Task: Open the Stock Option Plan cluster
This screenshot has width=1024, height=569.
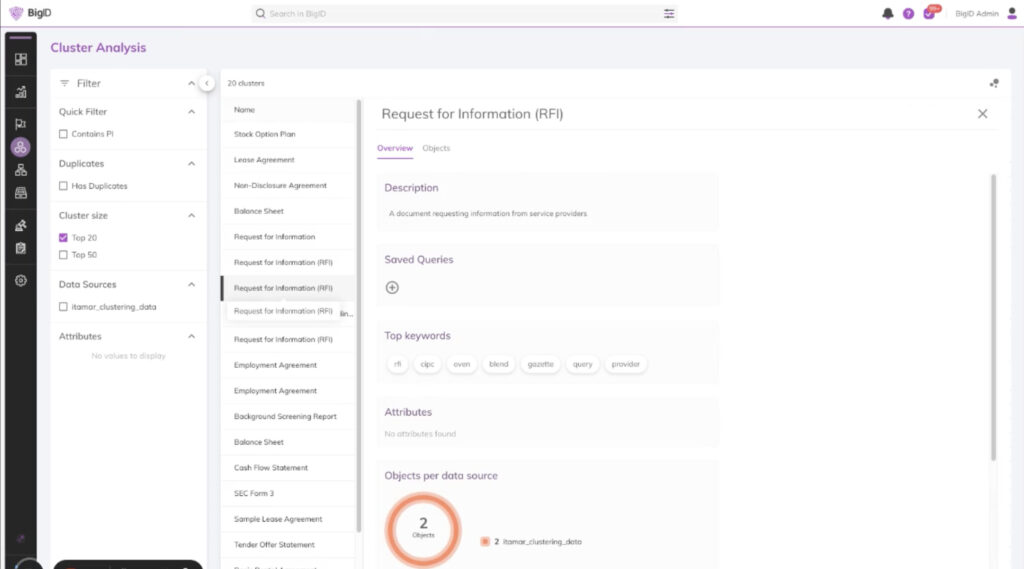Action: 265,134
